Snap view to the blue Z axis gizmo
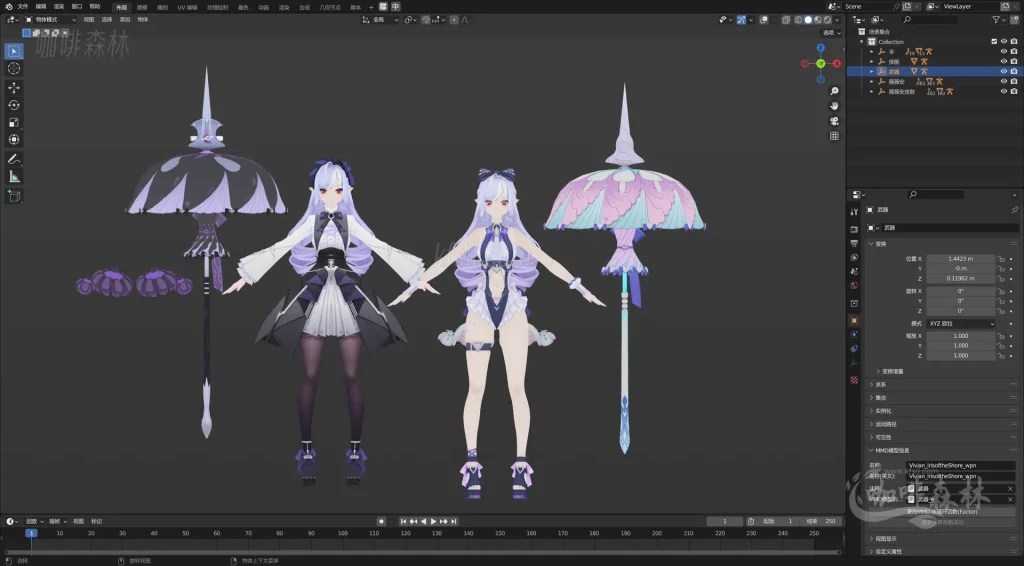The height and width of the screenshot is (566, 1024). [x=821, y=48]
